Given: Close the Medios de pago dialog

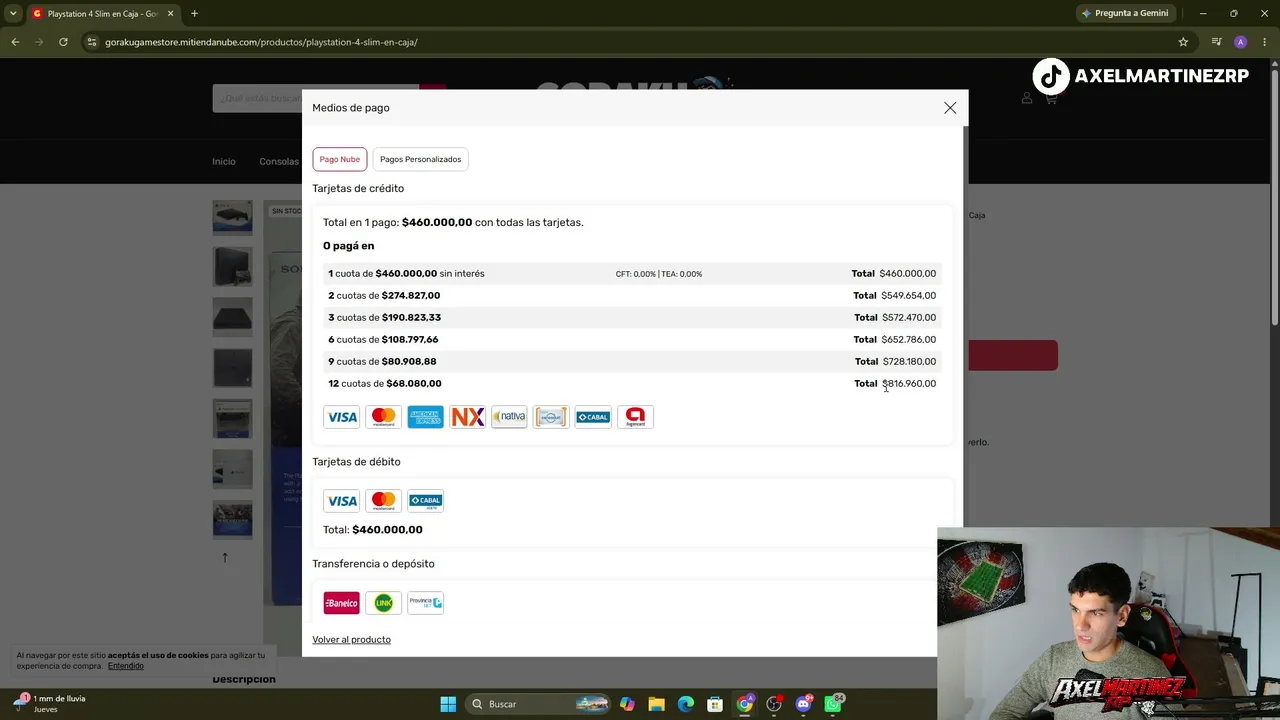Looking at the screenshot, I should (950, 108).
